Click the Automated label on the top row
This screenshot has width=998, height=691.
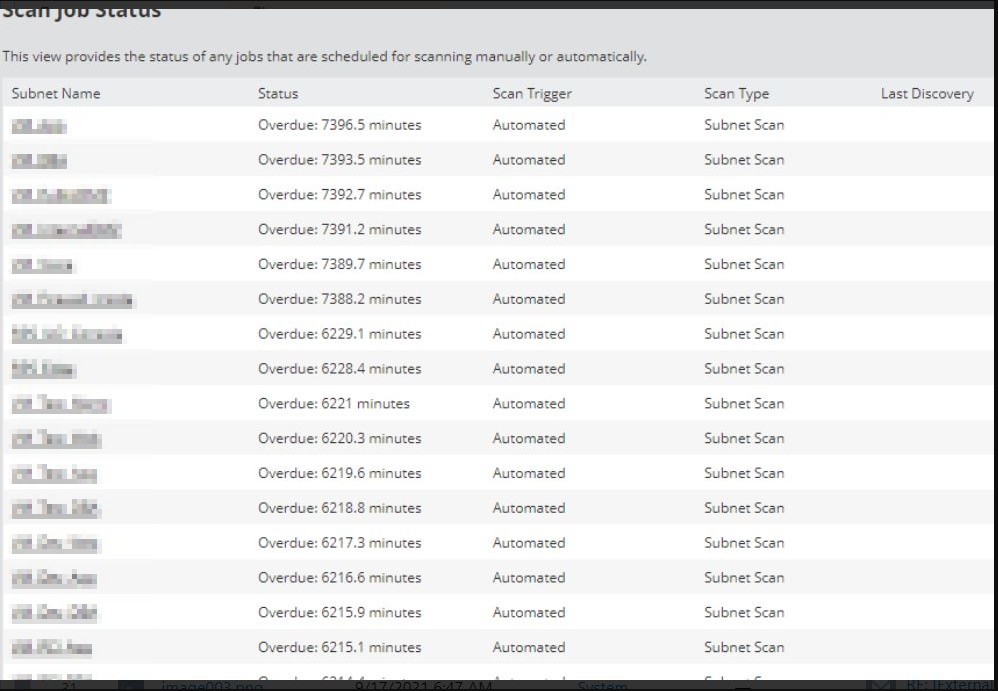(x=528, y=124)
